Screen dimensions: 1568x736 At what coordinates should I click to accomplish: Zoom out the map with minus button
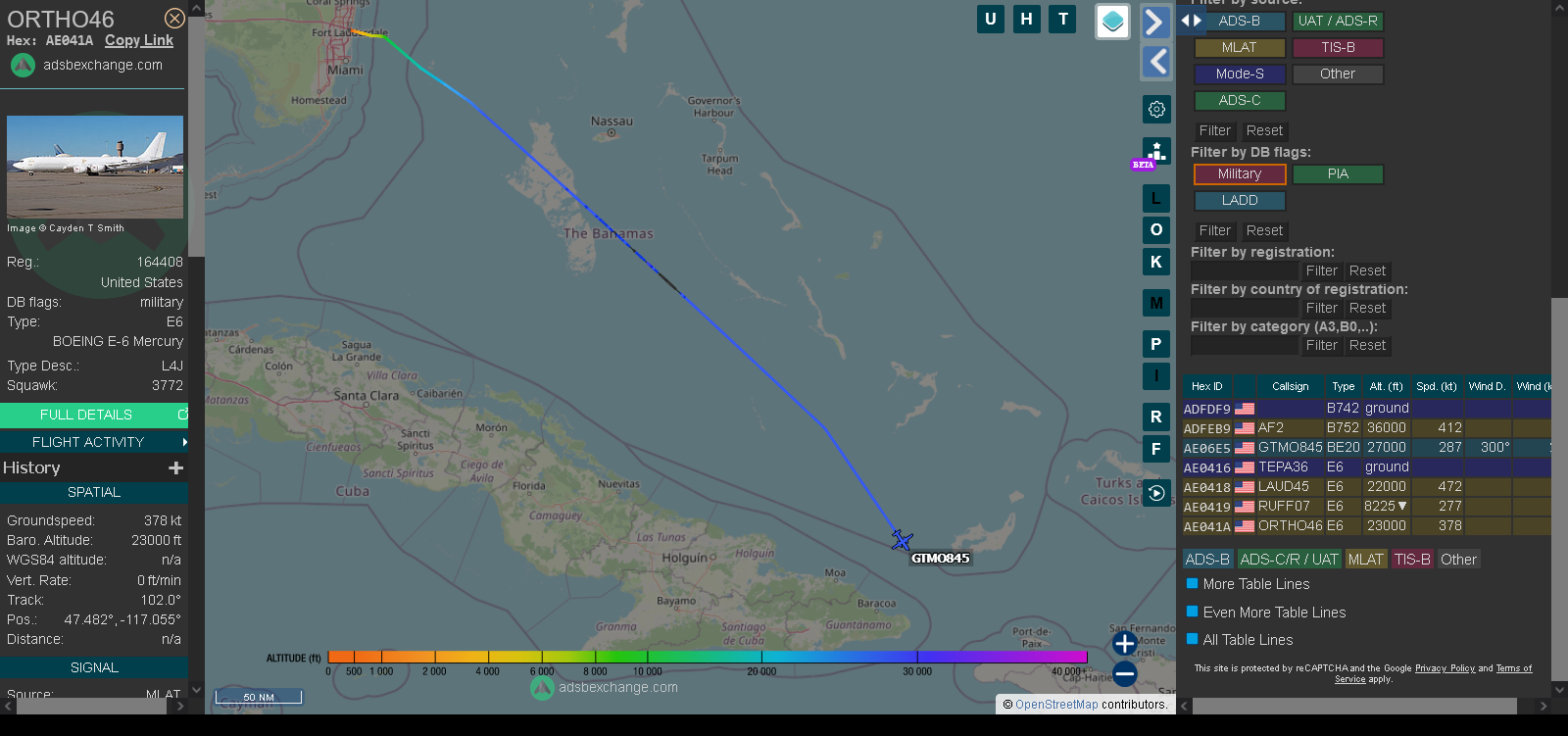1125,673
